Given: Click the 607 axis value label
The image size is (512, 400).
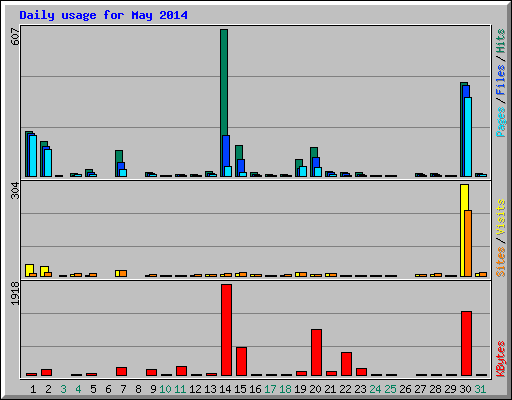Looking at the screenshot, I should [15, 36].
